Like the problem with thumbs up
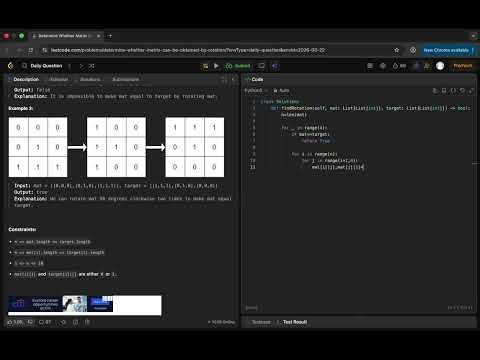 click(x=15, y=322)
